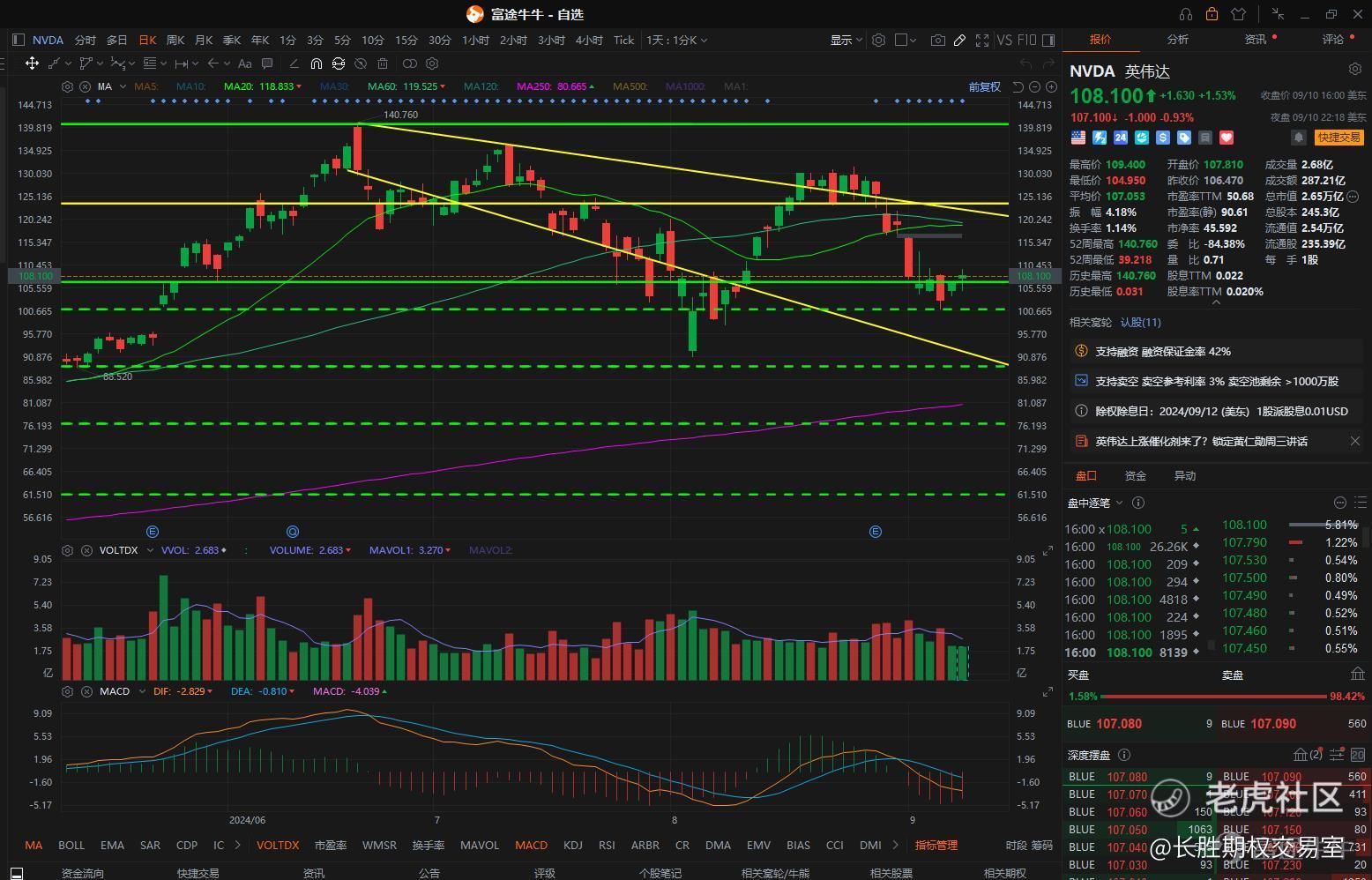Toggle the right sidebar panel
This screenshot has width=1372, height=880.
1048,40
